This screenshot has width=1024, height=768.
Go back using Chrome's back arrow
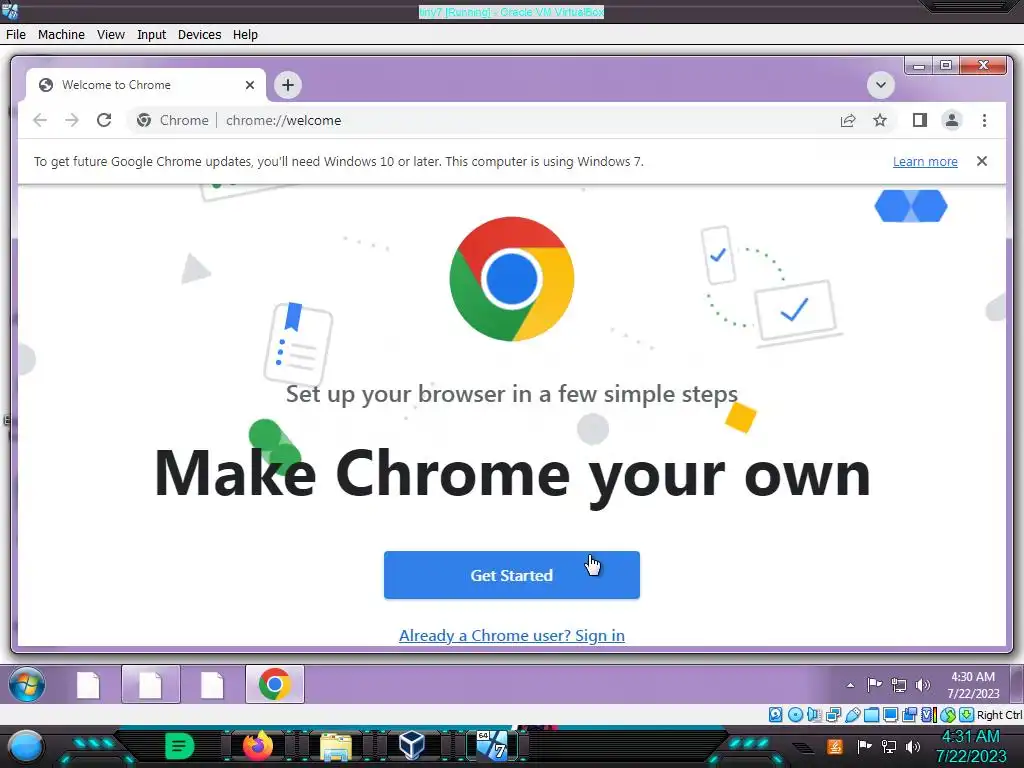pyautogui.click(x=40, y=120)
